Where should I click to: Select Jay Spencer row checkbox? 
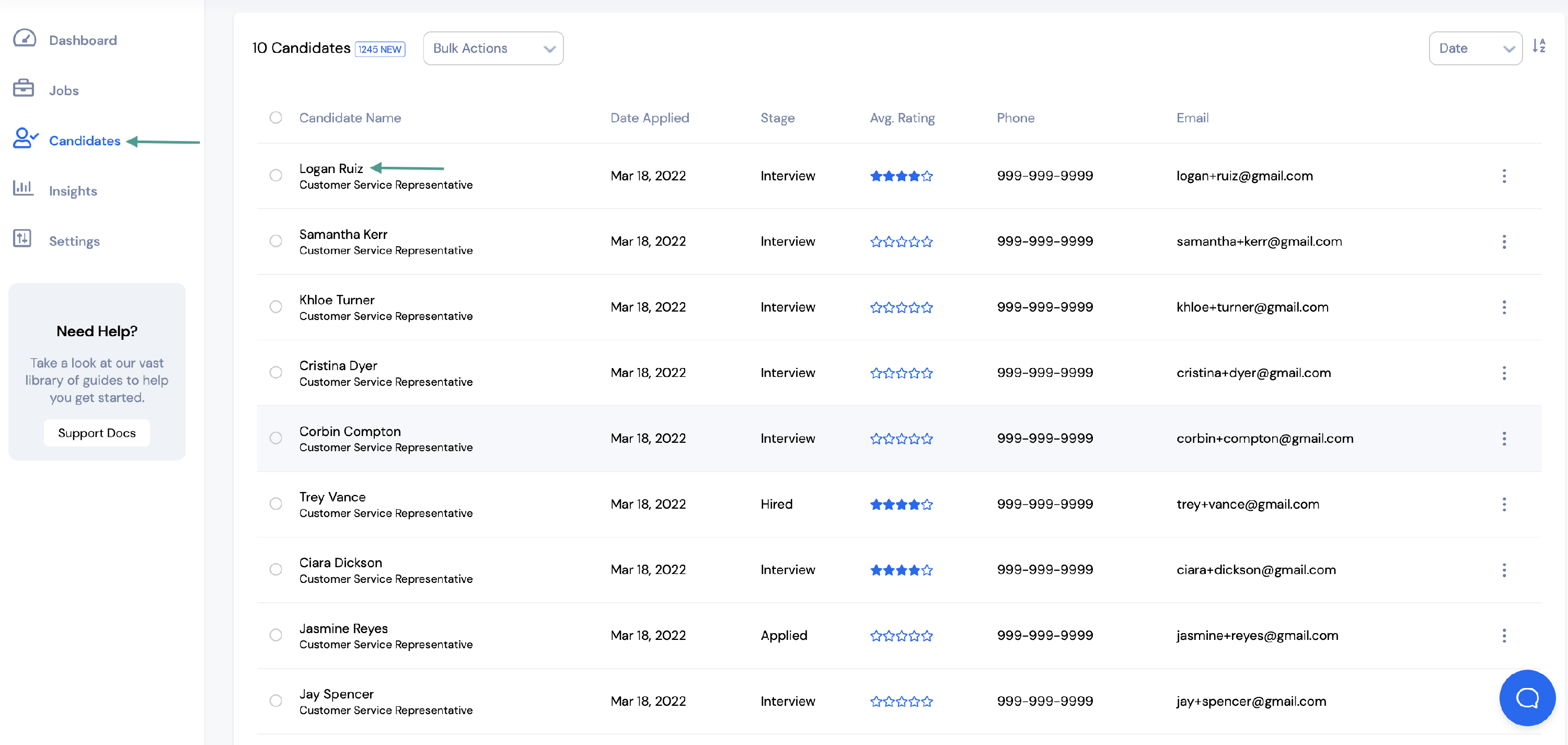tap(276, 701)
